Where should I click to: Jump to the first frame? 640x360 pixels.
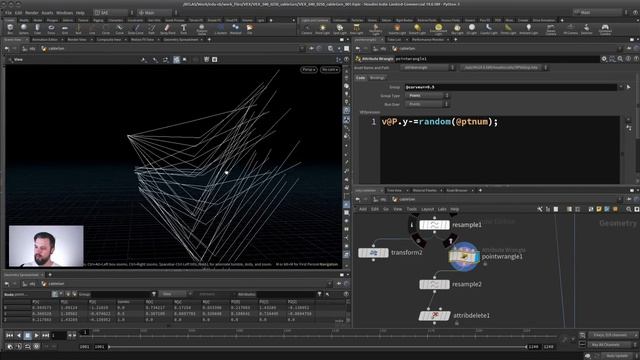(9, 335)
